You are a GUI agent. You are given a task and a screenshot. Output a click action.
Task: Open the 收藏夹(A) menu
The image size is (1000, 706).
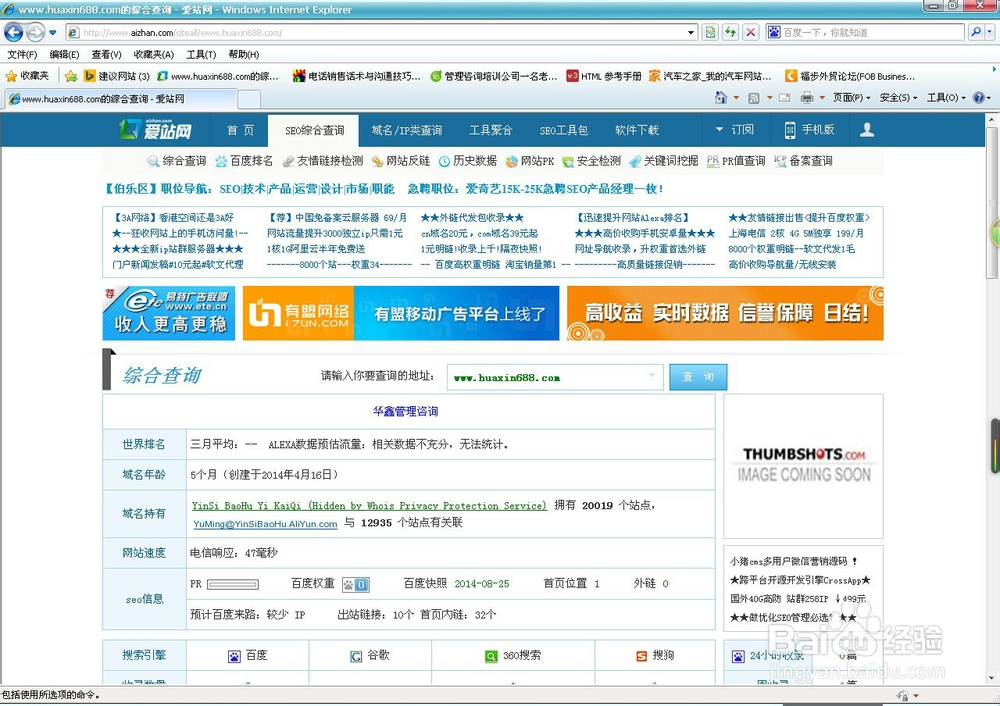pos(154,55)
